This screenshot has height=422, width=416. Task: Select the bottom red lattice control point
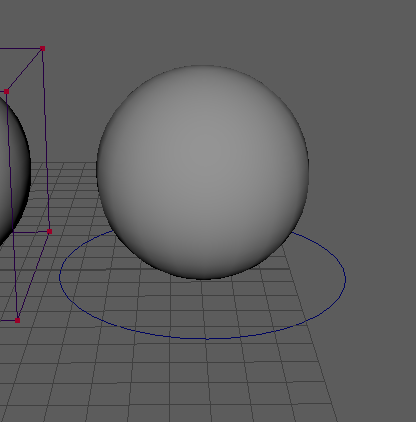tap(17, 320)
